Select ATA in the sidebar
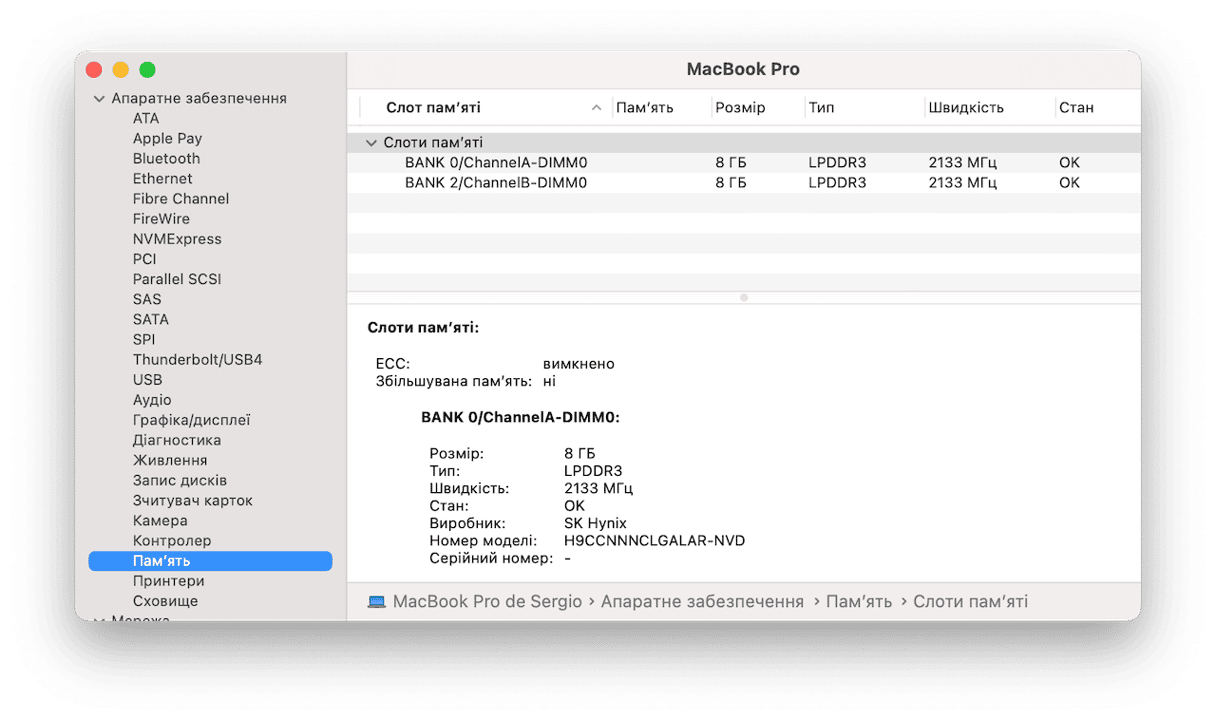Screen dimensions: 1216x720 click(146, 118)
